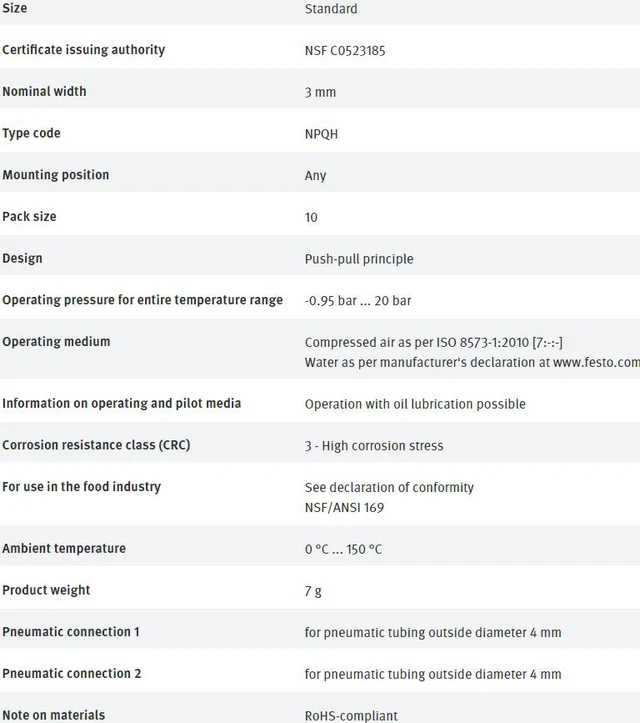Click the NSF/ANSI 169 entry
This screenshot has width=640, height=723.
[x=344, y=508]
